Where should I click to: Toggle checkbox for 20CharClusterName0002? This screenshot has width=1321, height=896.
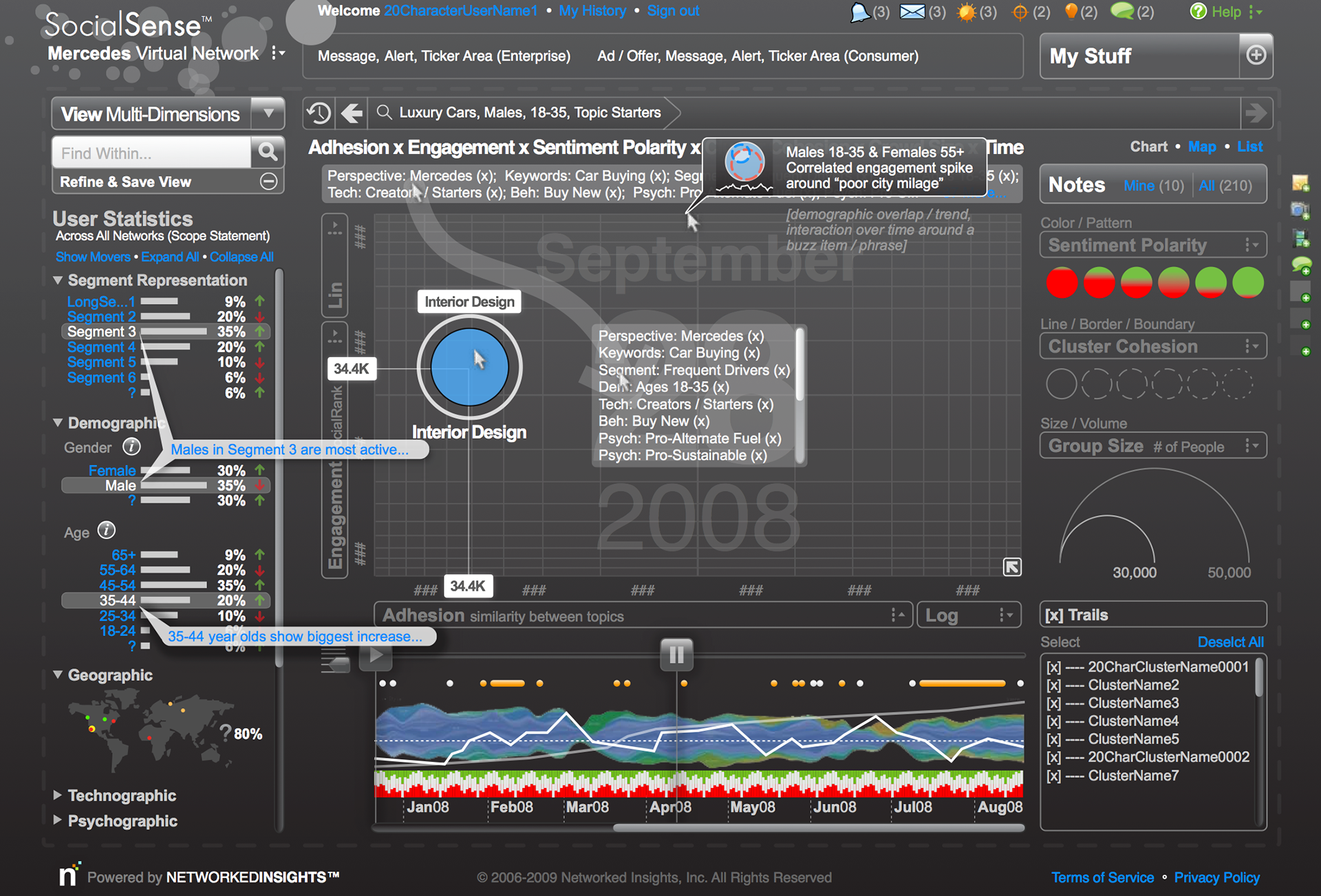tap(1053, 757)
